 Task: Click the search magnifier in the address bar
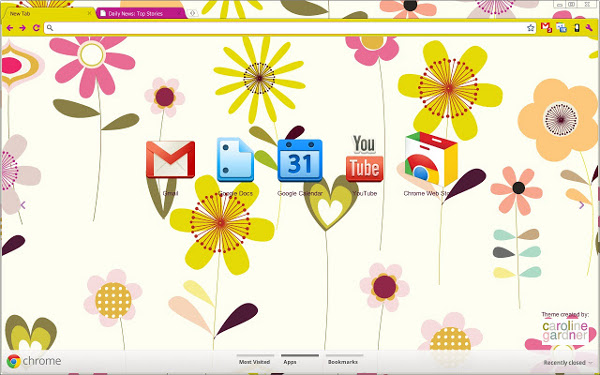coord(50,28)
